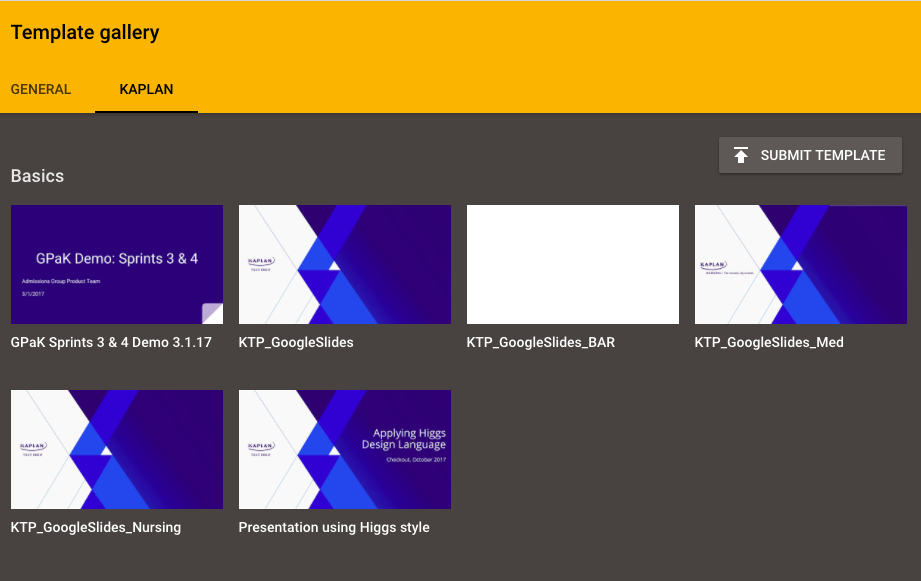Click the page-curl corner on GPaK thumbnail
The image size is (921, 581).
212,313
